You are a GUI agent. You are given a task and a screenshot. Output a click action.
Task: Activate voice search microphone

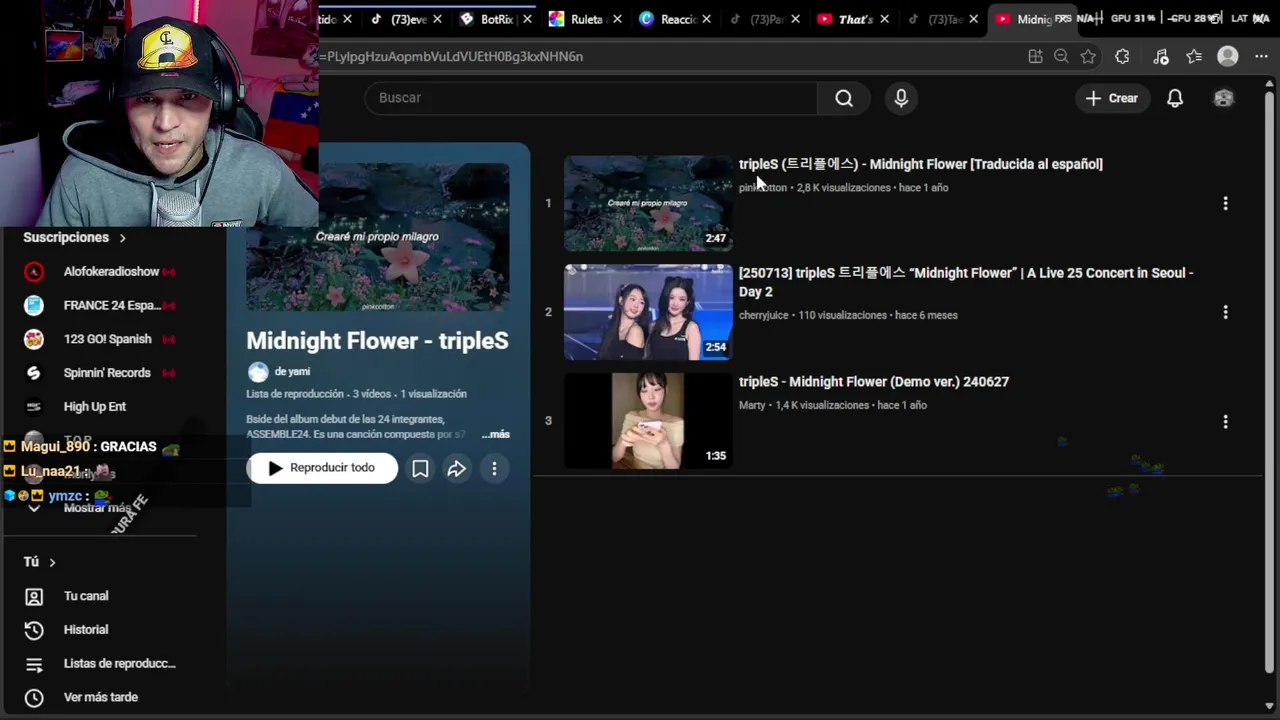click(901, 98)
